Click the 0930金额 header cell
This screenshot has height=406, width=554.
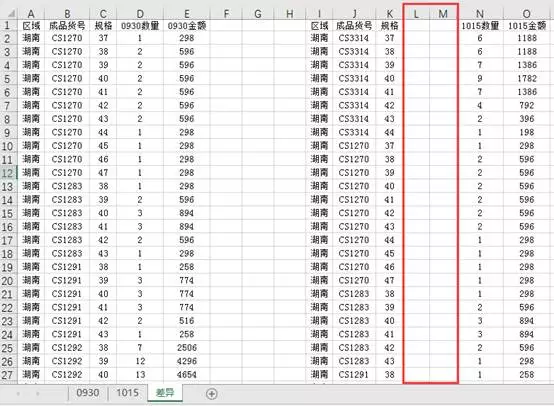187,25
